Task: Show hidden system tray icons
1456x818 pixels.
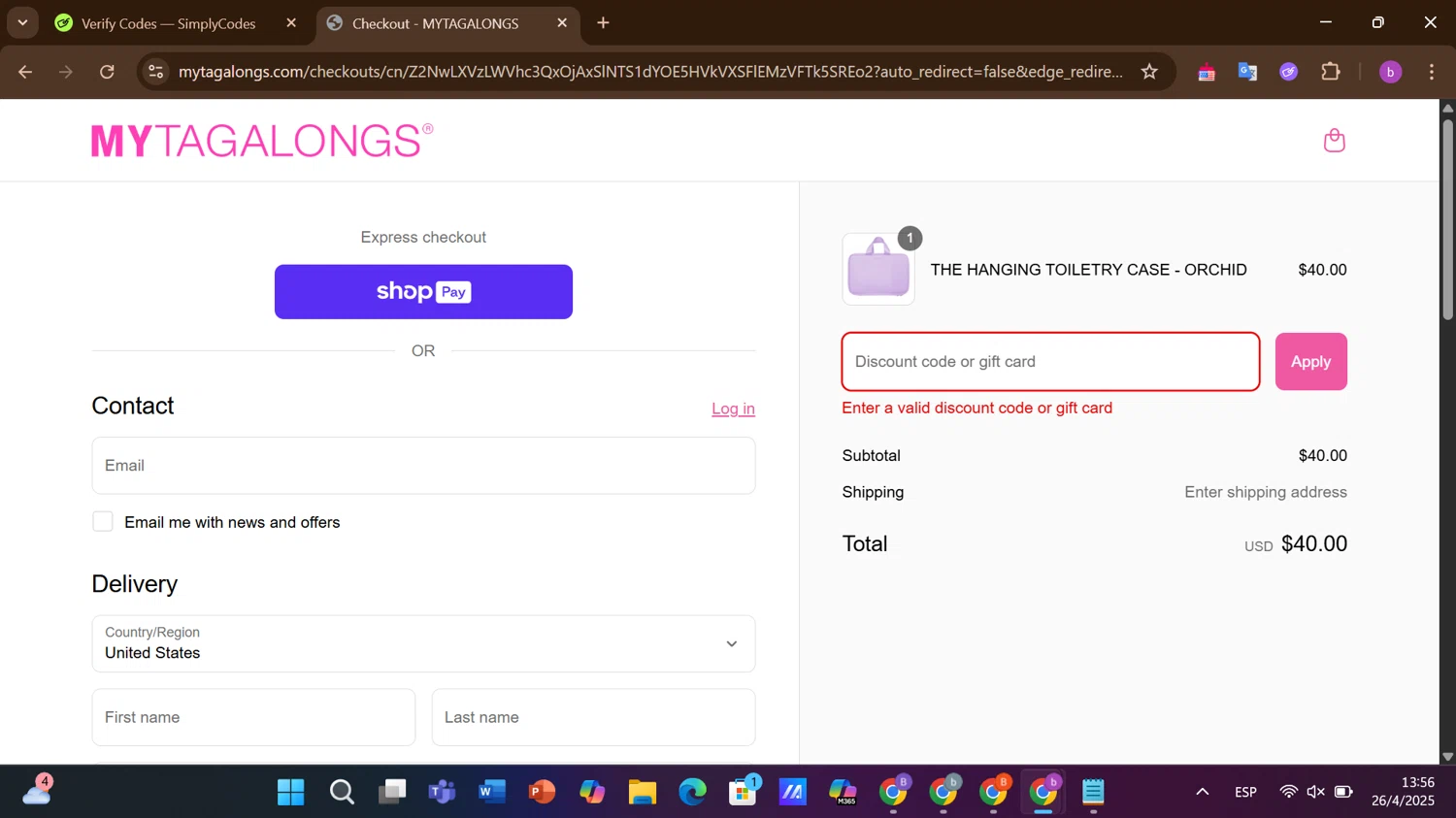Action: tap(1202, 793)
